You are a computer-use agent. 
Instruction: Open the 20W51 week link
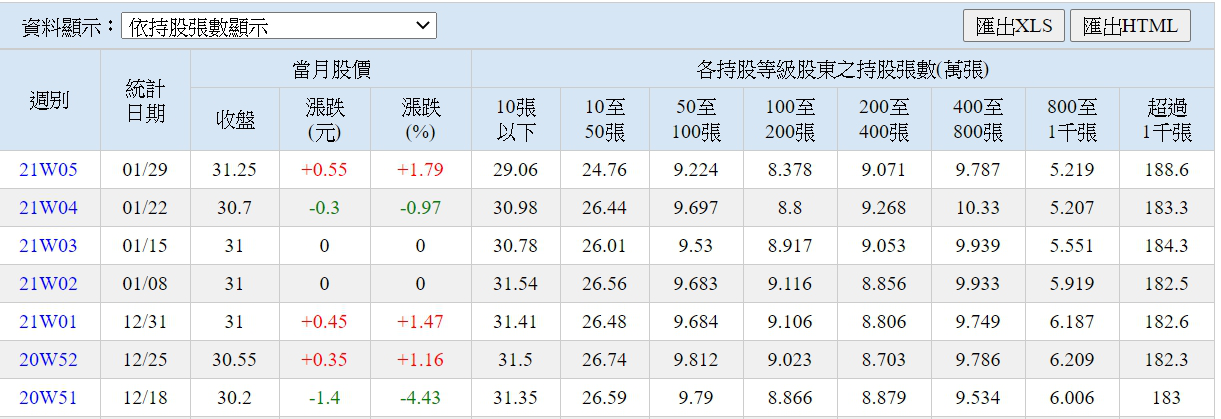48,398
